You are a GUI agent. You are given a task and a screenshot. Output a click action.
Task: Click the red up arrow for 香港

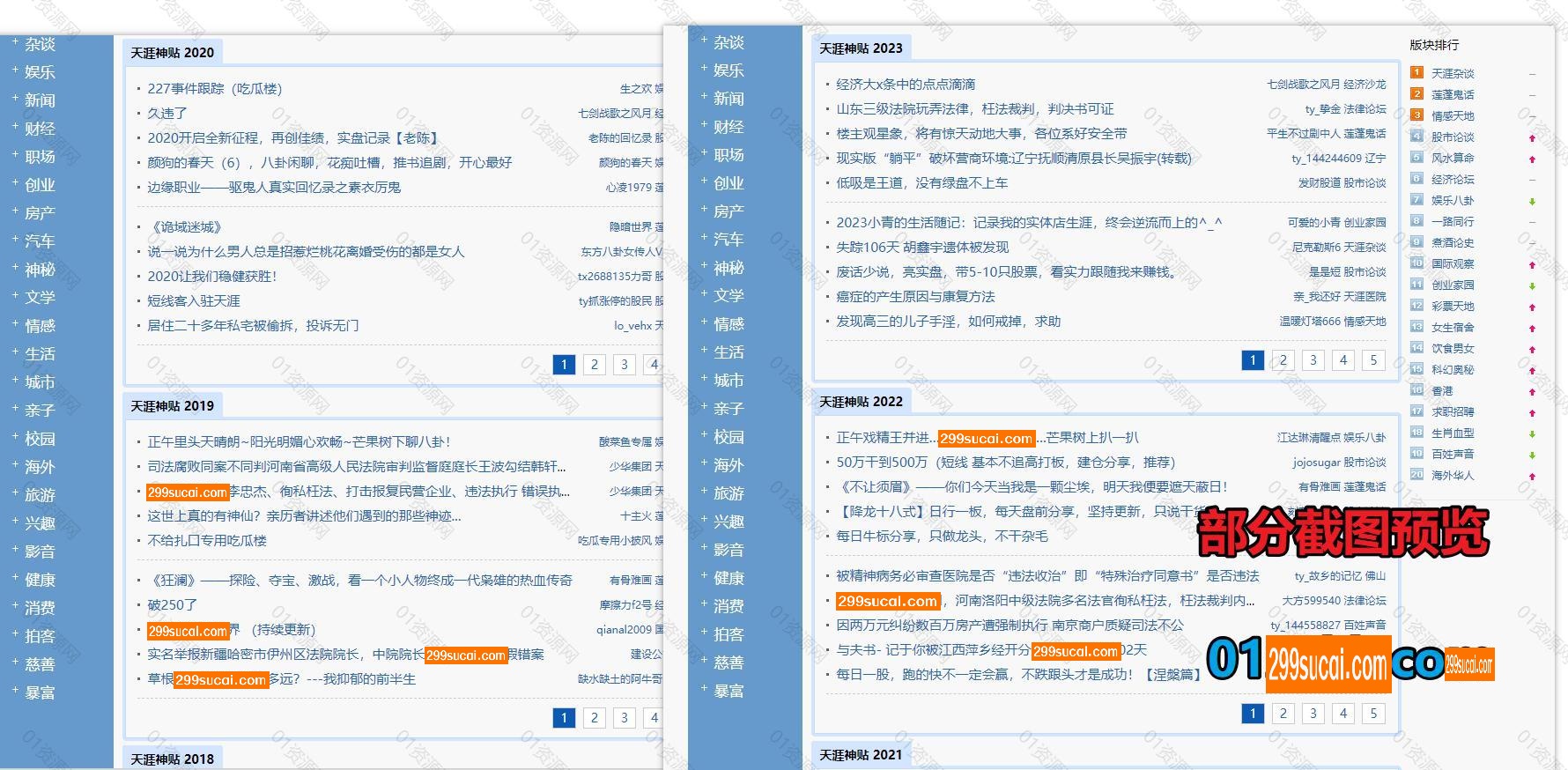point(1532,392)
